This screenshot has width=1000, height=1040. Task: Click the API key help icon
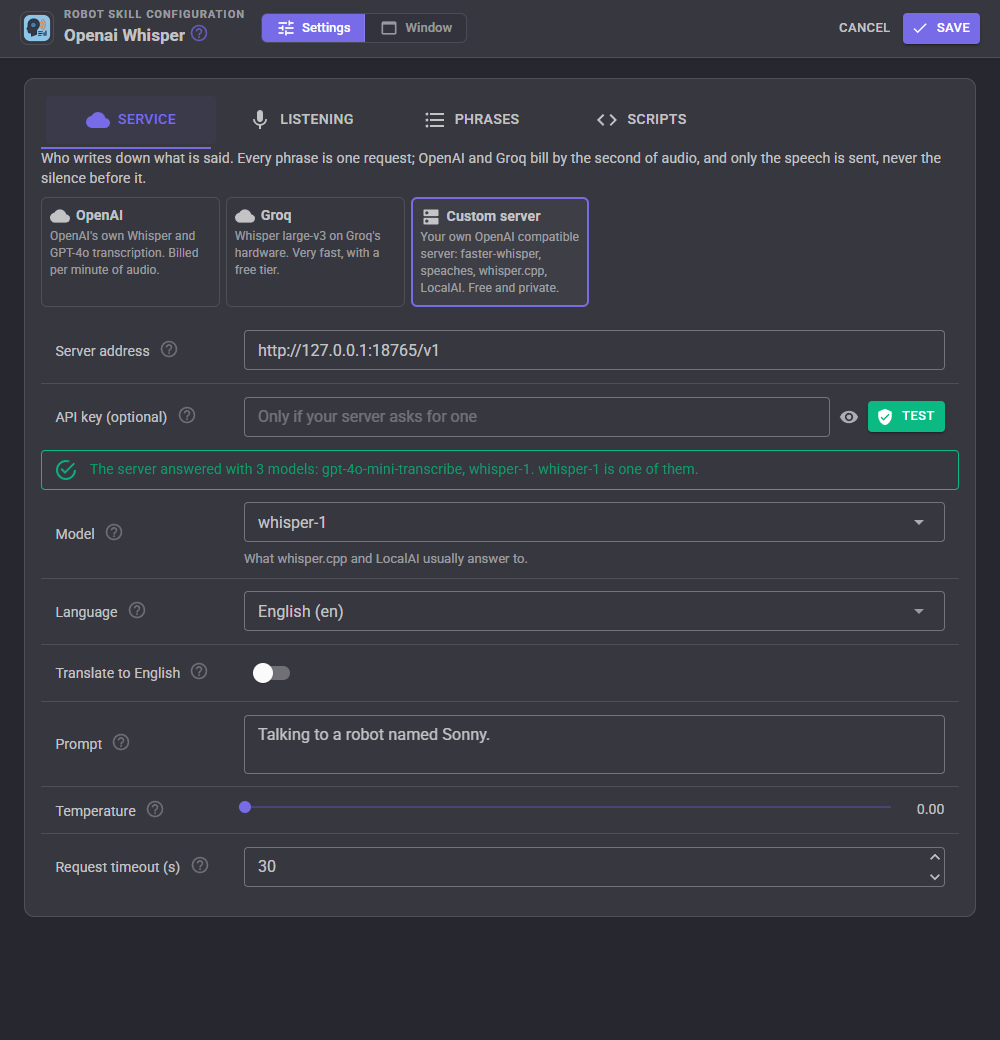[x=187, y=416]
